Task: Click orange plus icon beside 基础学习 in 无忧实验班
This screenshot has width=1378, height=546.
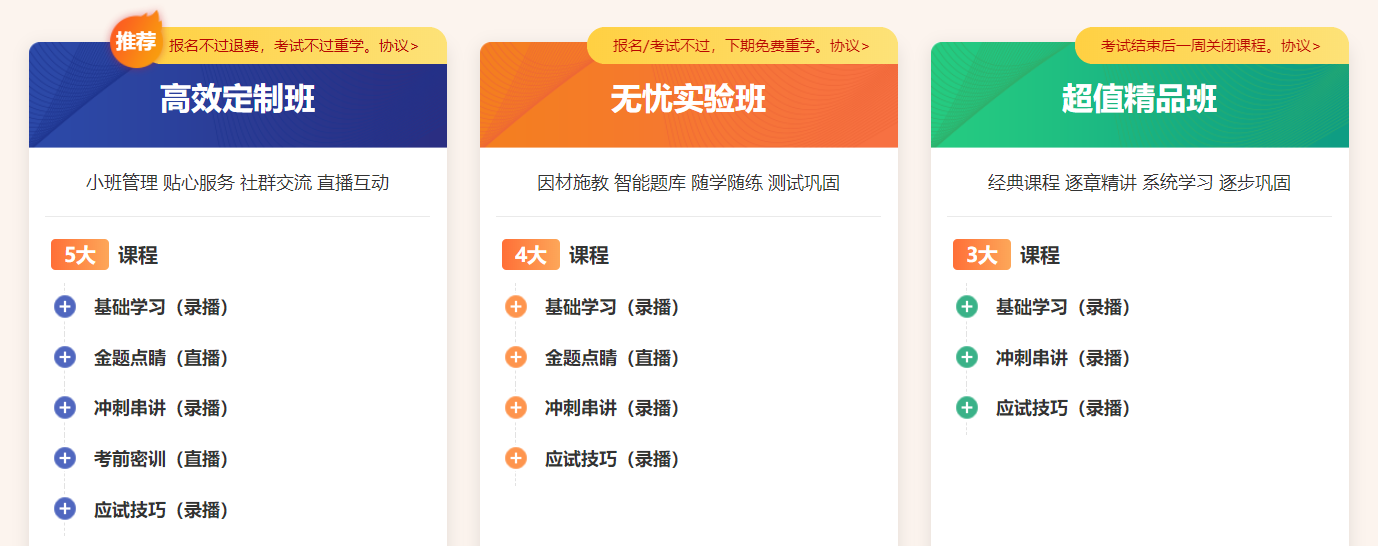Action: coord(516,307)
